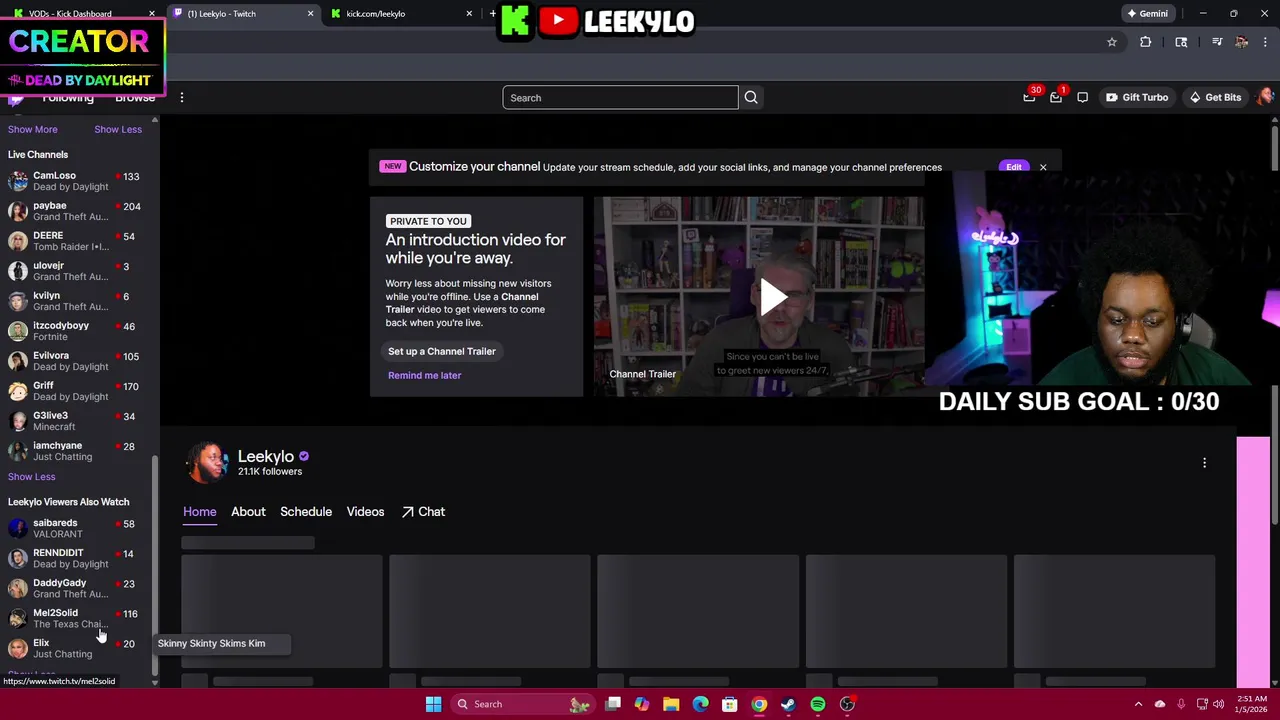This screenshot has width=1280, height=720.
Task: Open notifications inbox with 1 badge
Action: pos(1056,97)
